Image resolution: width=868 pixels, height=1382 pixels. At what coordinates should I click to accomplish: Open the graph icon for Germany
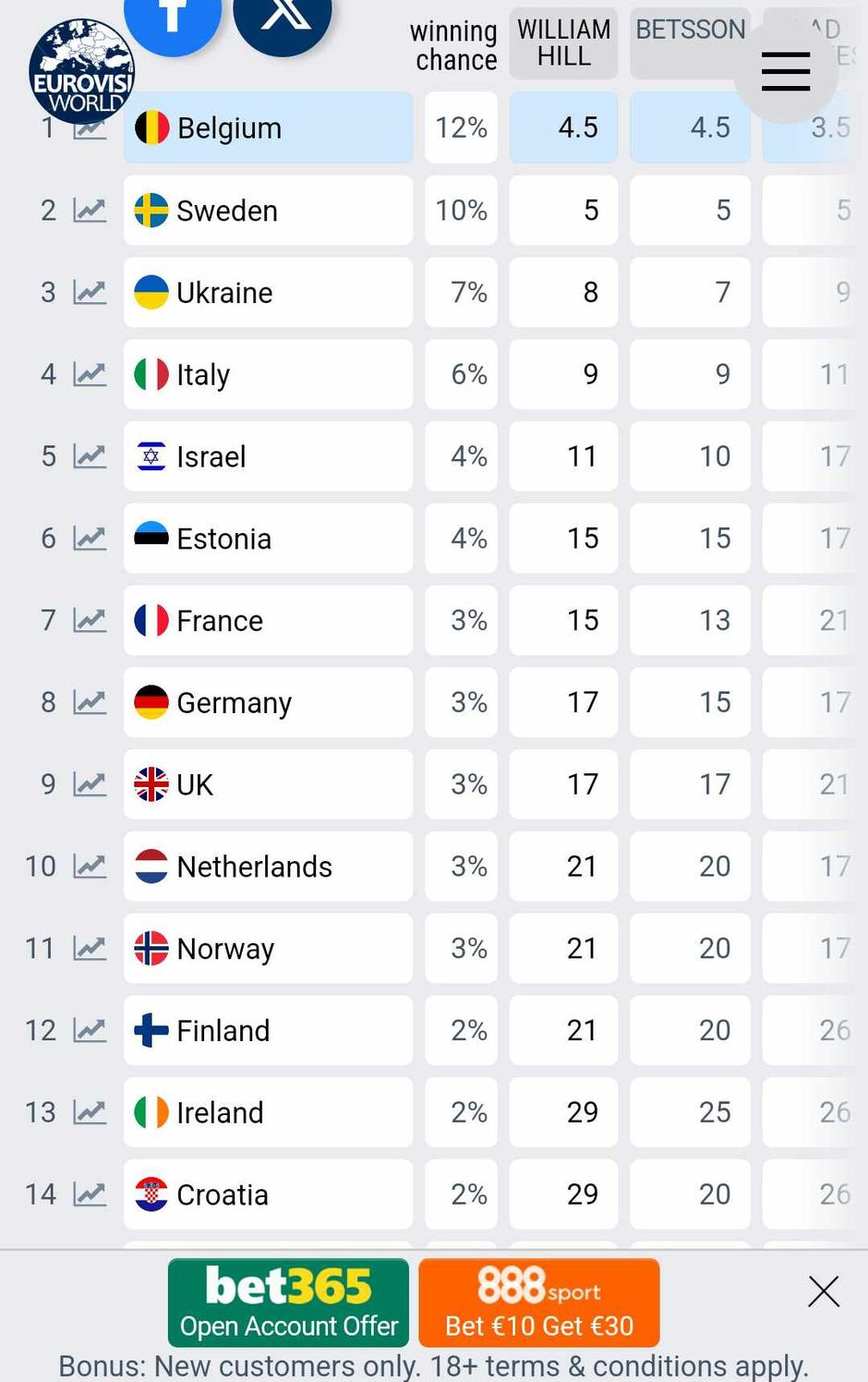coord(90,702)
